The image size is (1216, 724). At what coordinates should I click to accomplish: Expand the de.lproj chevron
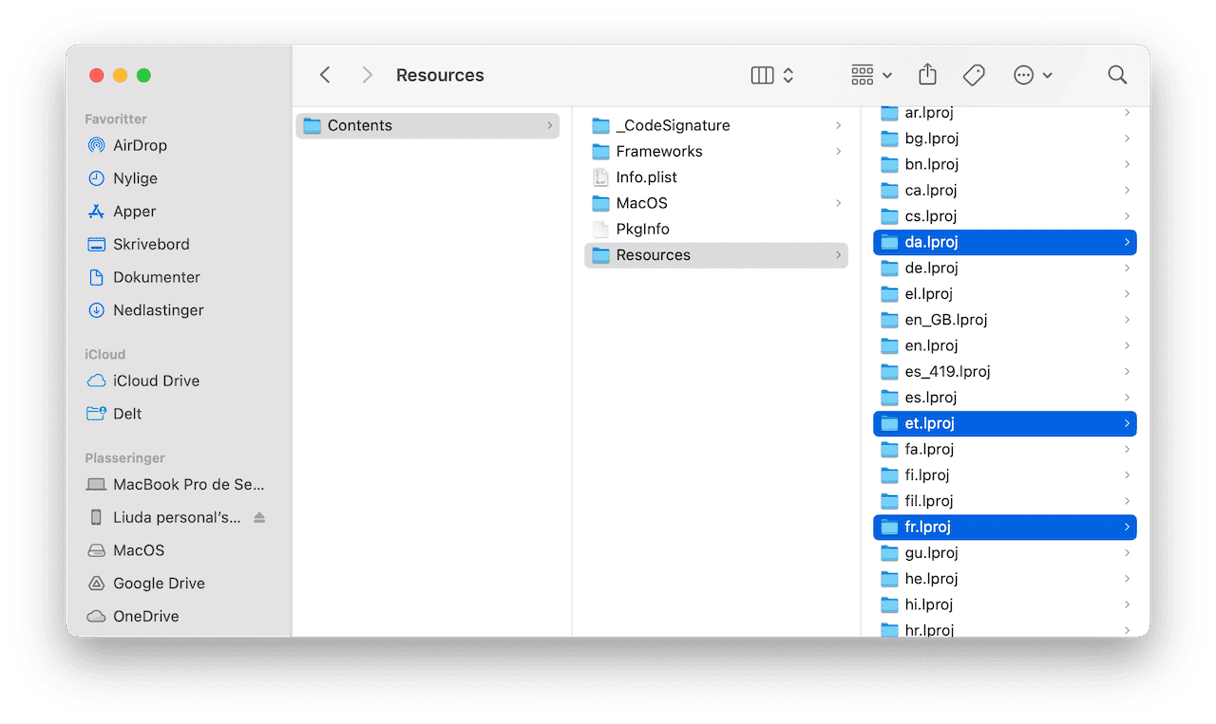1127,268
